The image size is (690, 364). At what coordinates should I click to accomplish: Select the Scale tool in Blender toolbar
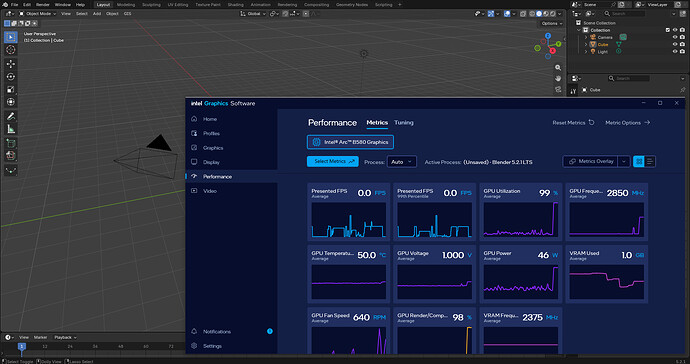[11, 89]
